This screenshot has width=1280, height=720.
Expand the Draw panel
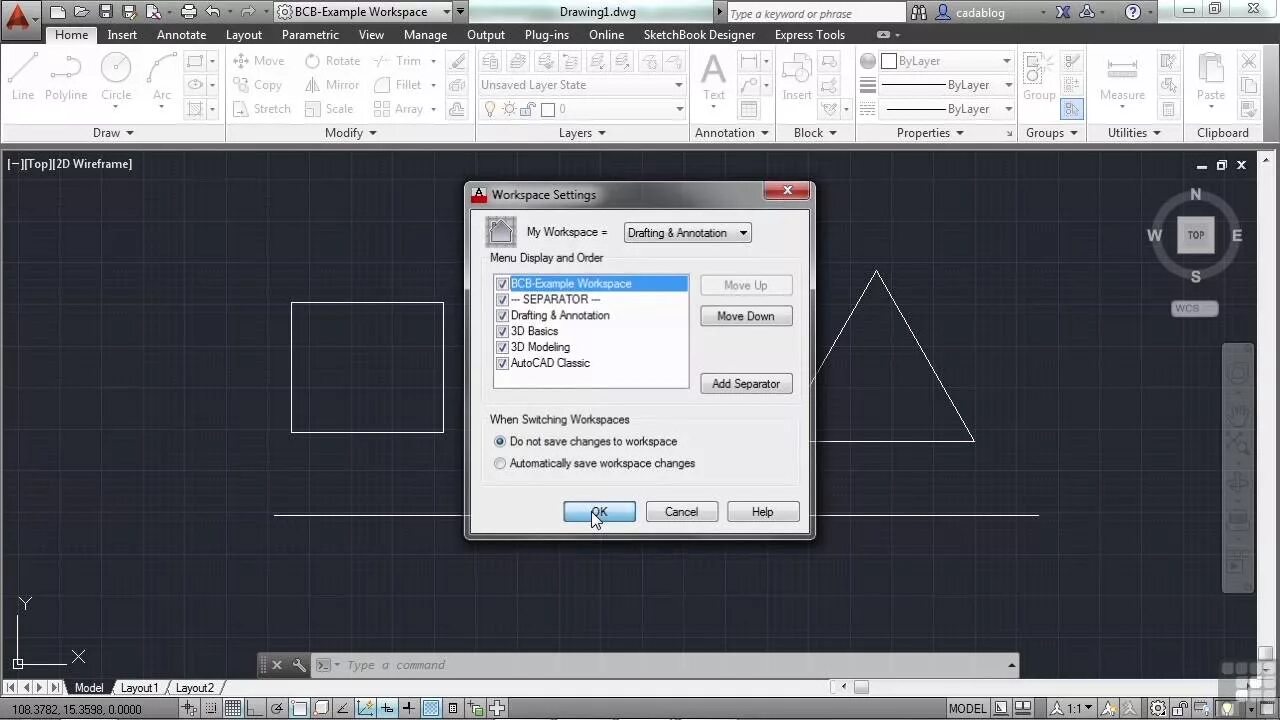[113, 133]
